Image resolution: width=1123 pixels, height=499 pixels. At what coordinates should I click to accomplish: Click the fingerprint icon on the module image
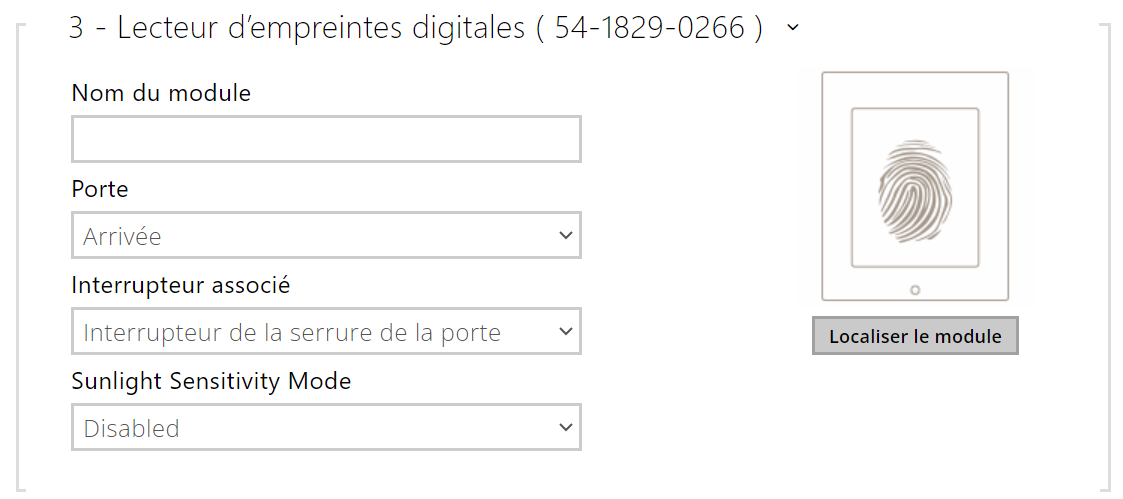pos(914,190)
